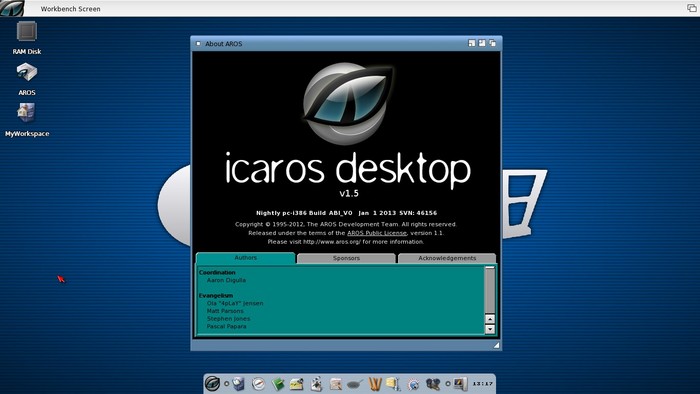Click the authors list vertical scrollbar thumb
700x394 pixels.
tap(490, 290)
